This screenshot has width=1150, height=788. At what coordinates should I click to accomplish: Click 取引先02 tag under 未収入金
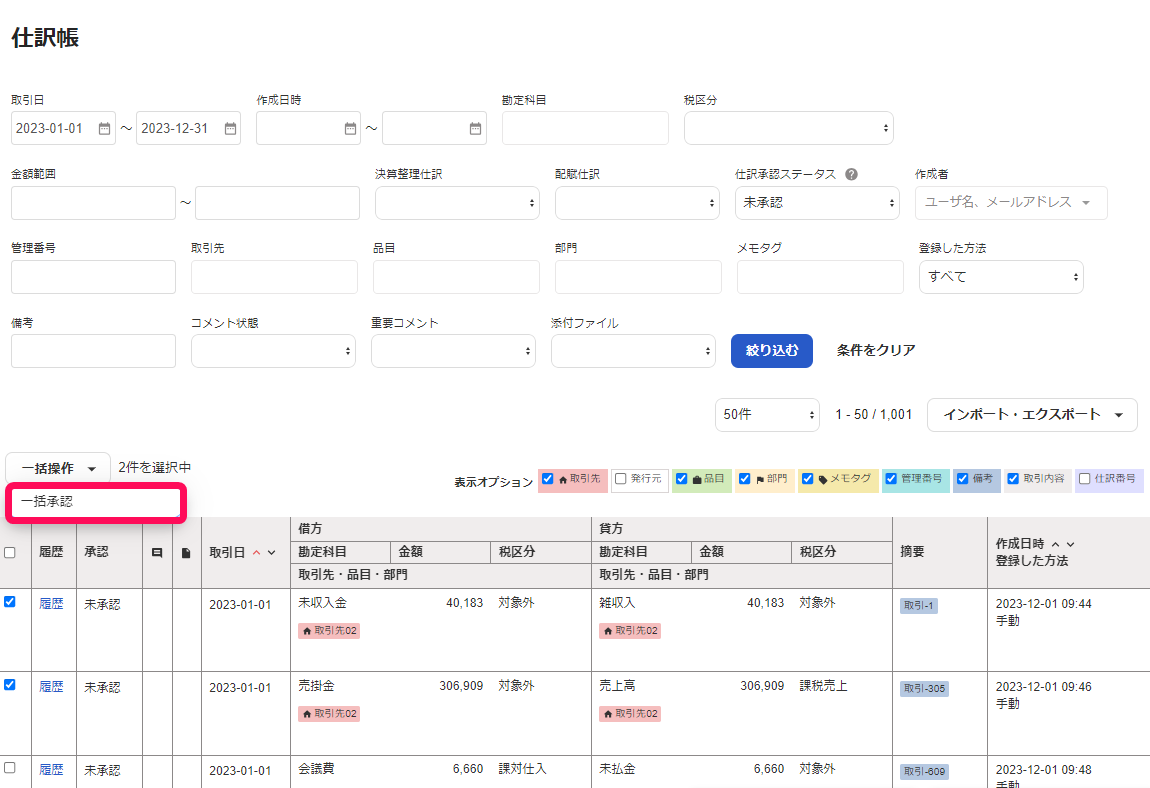coord(329,631)
